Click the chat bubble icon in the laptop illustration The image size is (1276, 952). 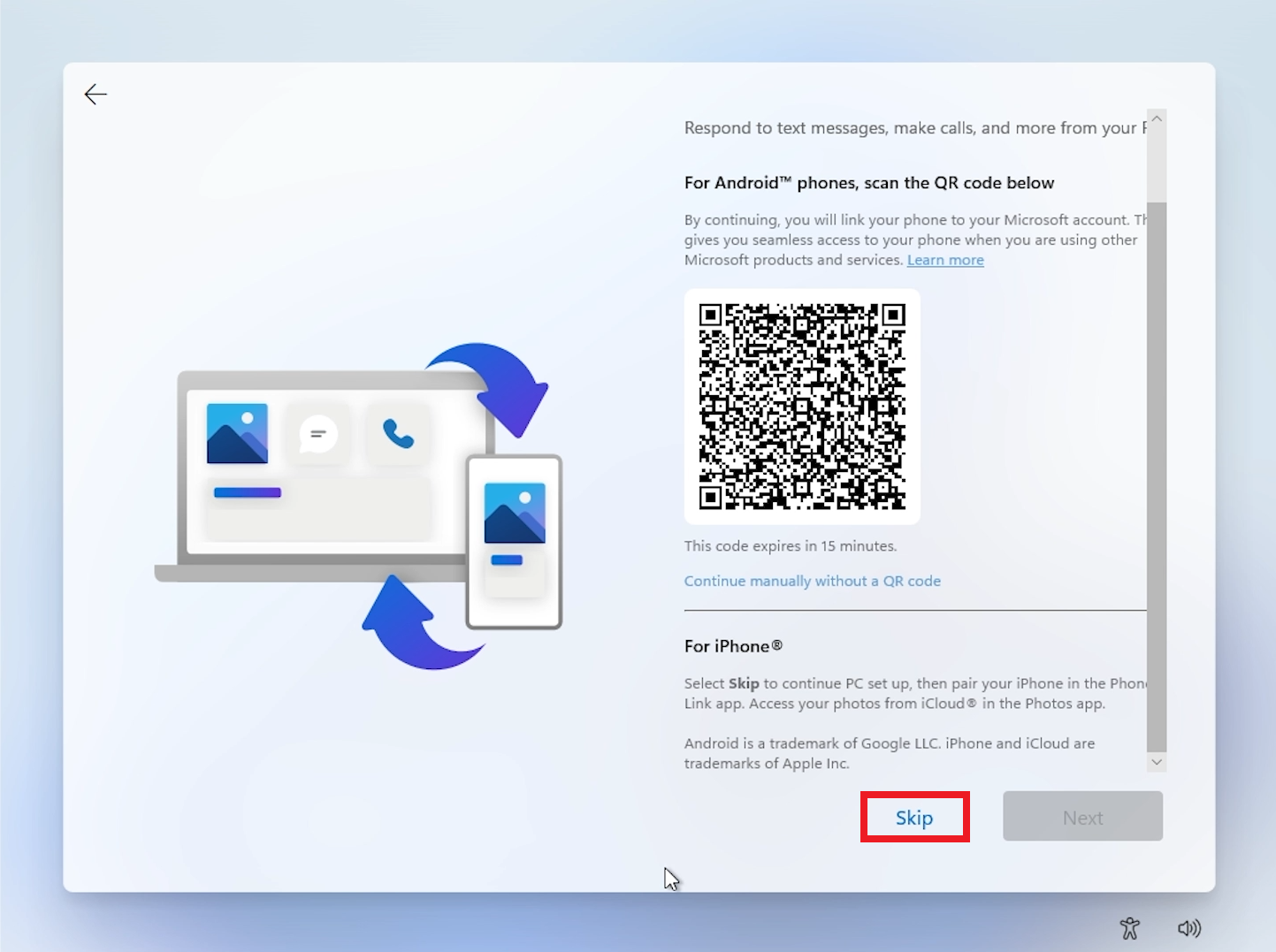click(317, 433)
